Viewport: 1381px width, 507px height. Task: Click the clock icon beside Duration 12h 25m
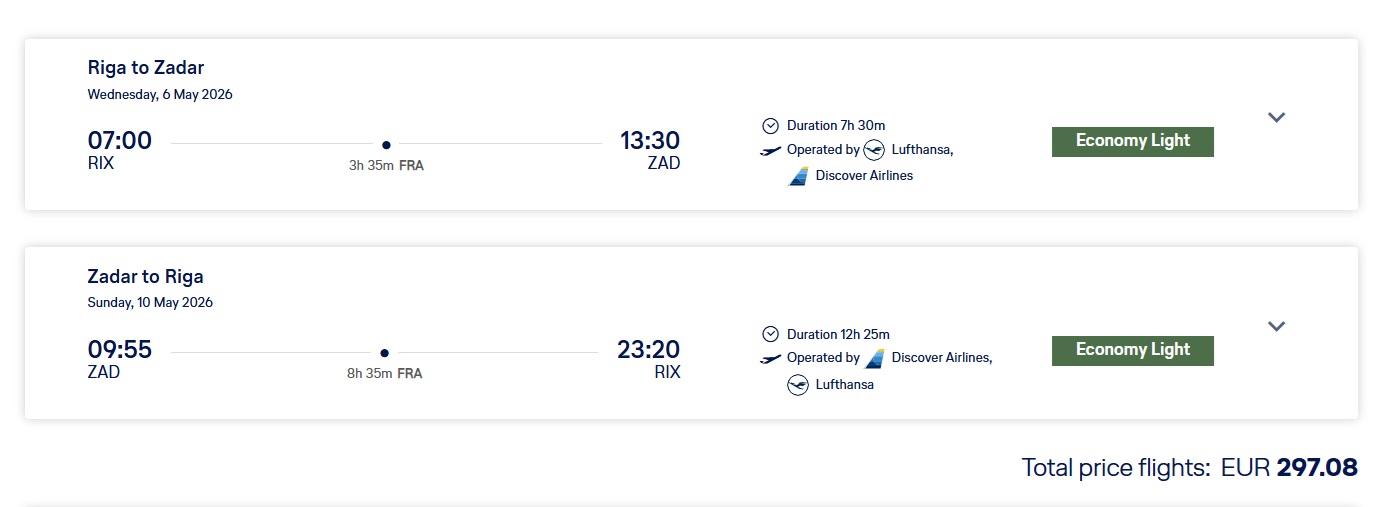tap(770, 334)
